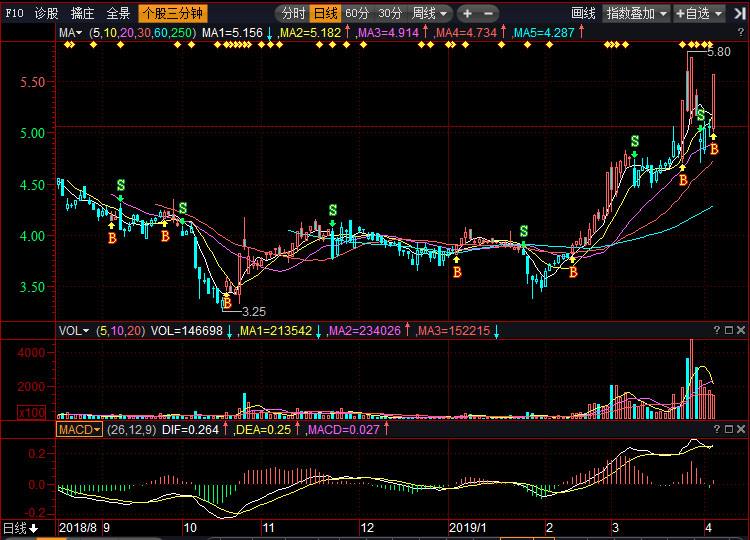
Task: Click the B buy marker above 3.25 low
Action: (227, 303)
